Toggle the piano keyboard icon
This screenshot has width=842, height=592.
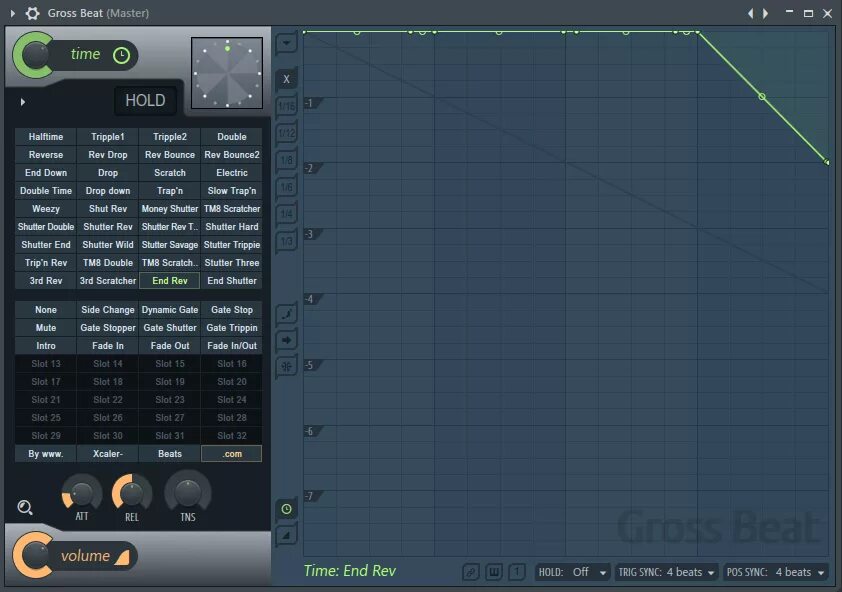(x=493, y=572)
